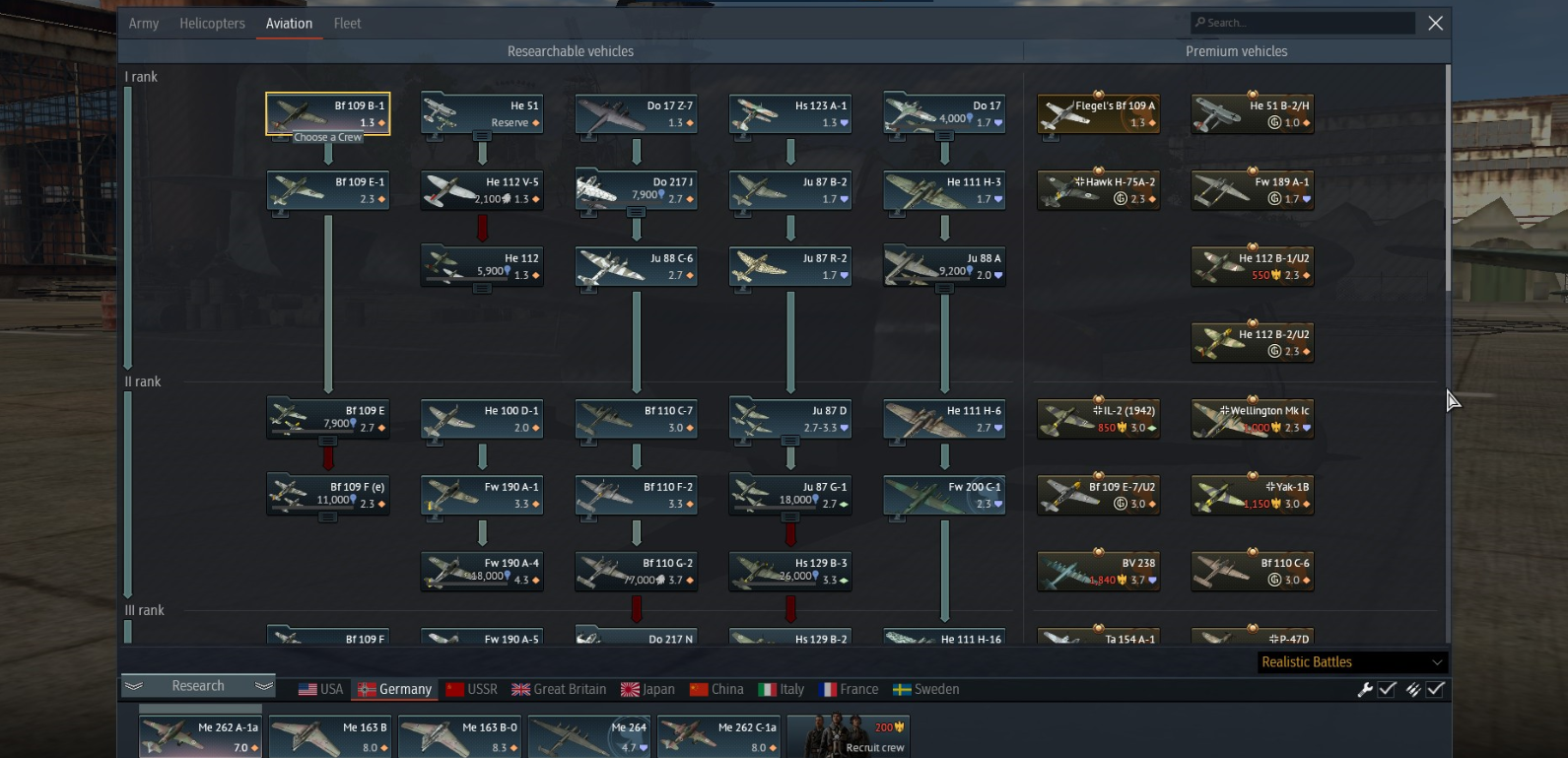This screenshot has width=1568, height=758.
Task: Toggle the ammunition auto-refill checkbox
Action: [1436, 689]
